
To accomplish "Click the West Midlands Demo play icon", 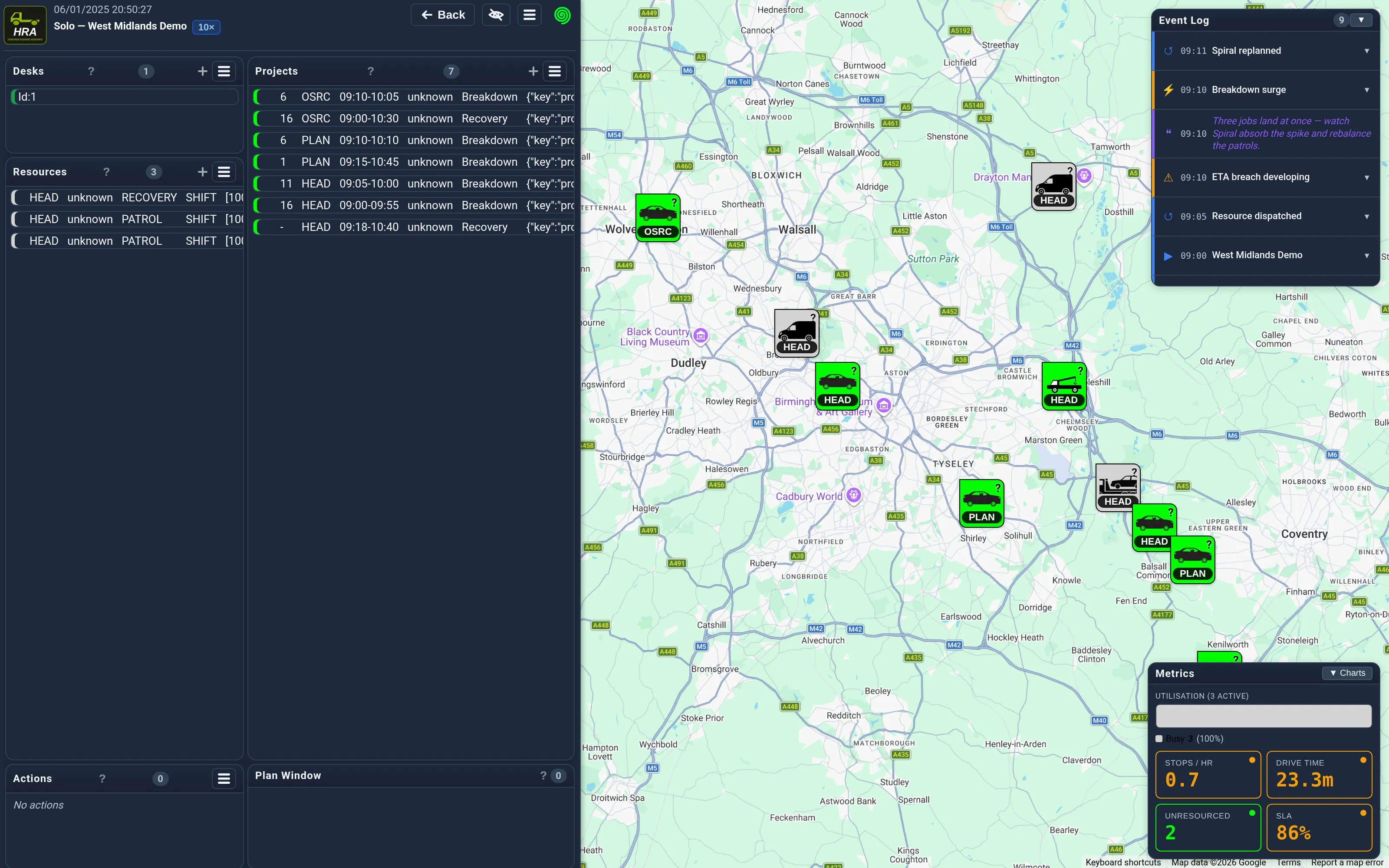I will pyautogui.click(x=1168, y=256).
